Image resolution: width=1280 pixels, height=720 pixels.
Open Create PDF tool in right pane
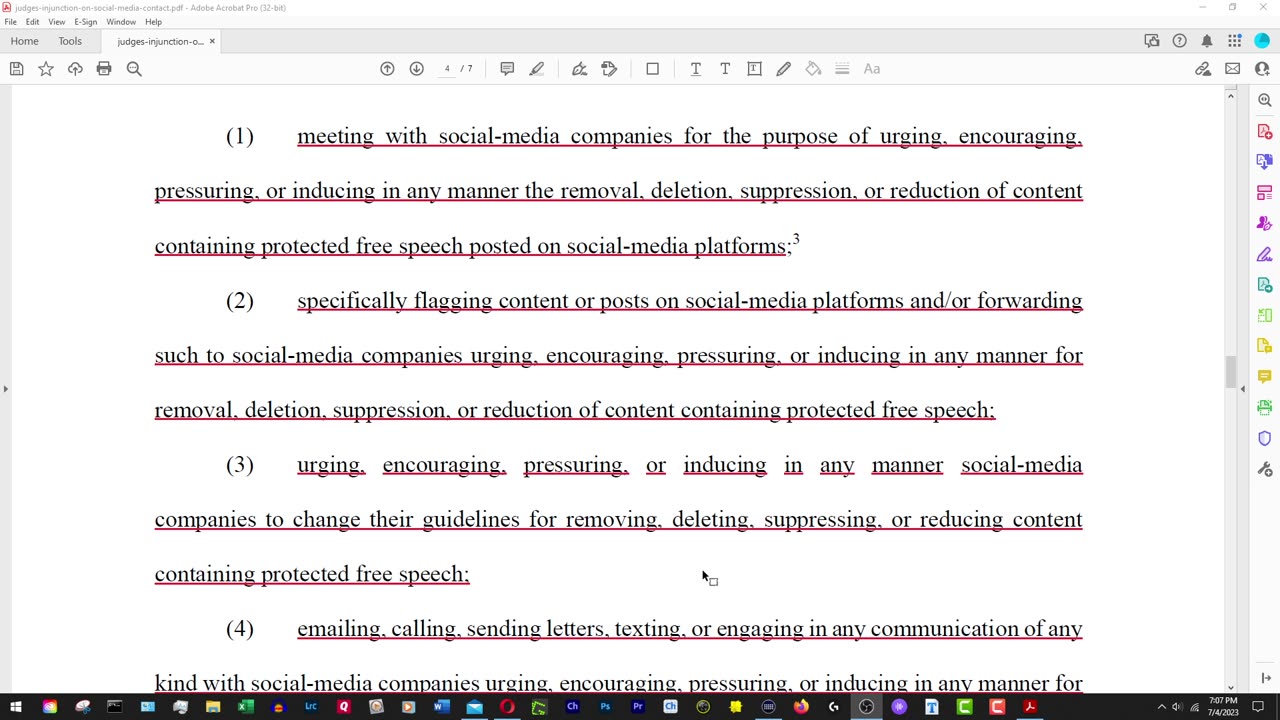tap(1265, 131)
